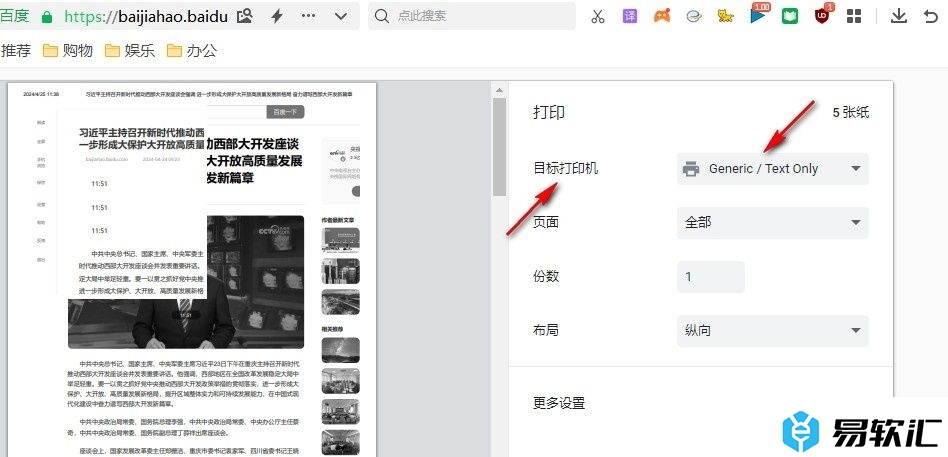This screenshot has height=457, width=948.
Task: Click the first 相关推荐 thumbnail in preview
Action: [340, 350]
